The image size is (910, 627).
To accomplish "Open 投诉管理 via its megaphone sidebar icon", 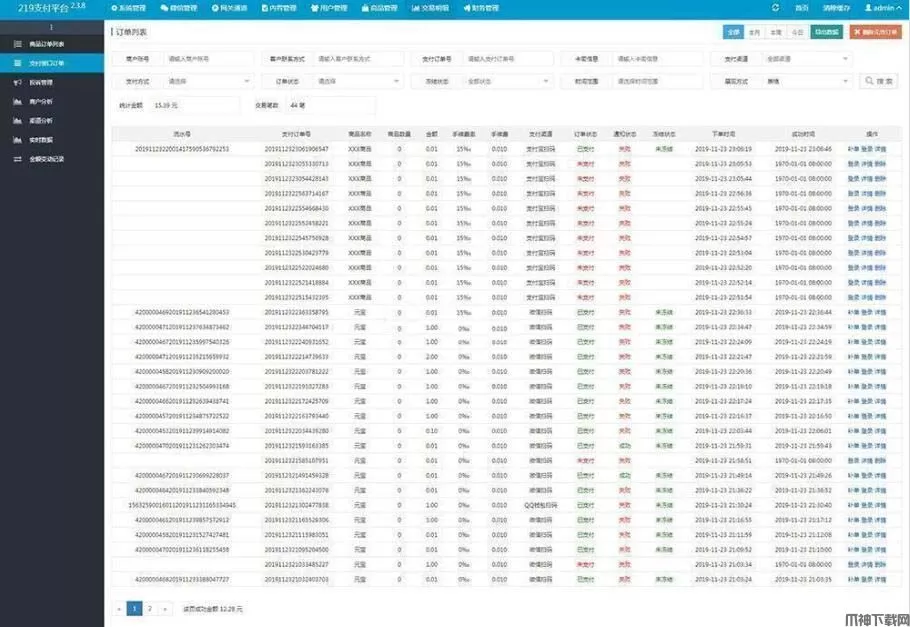I will pyautogui.click(x=18, y=82).
